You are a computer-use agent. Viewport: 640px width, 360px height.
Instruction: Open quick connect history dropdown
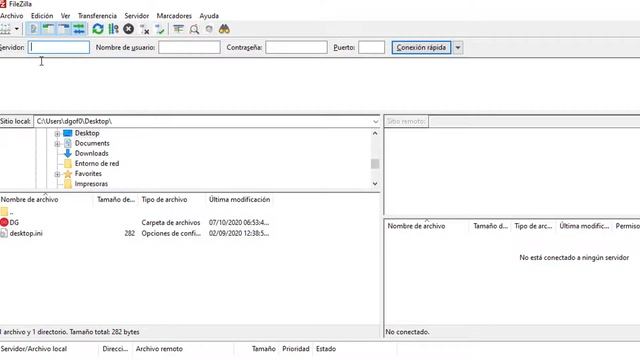click(x=458, y=47)
